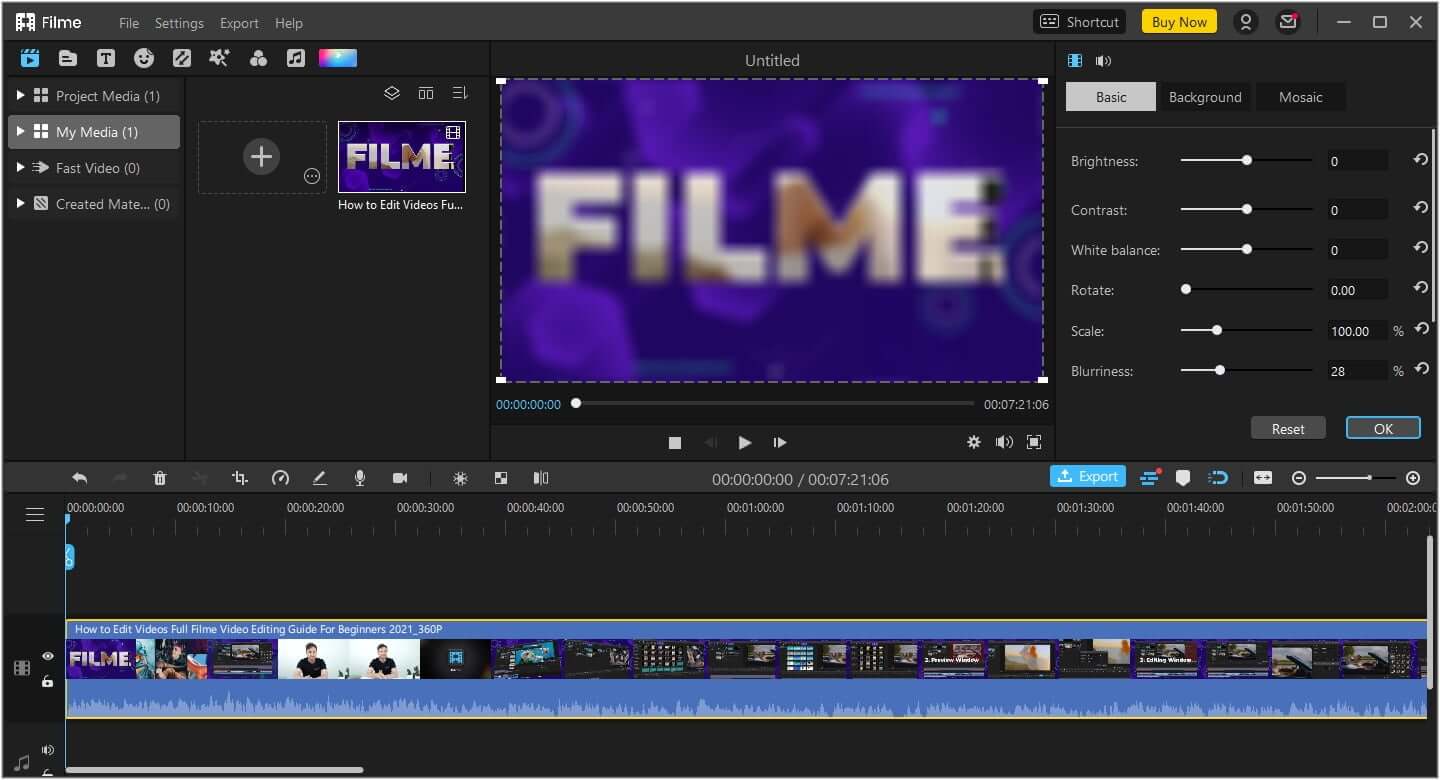Fit timeline to window with arrows icon
1440x780 pixels.
1263,478
